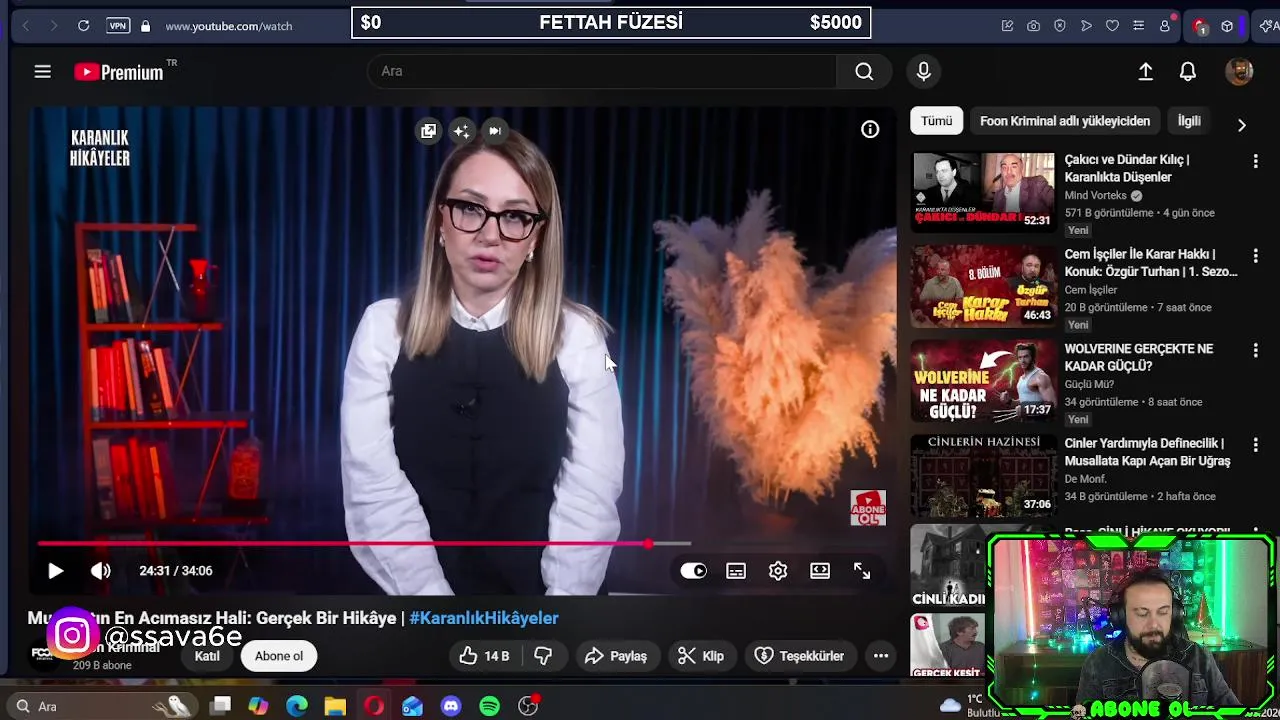The height and width of the screenshot is (720, 1280).
Task: Open browser easy setup sliders icon
Action: 1138,26
